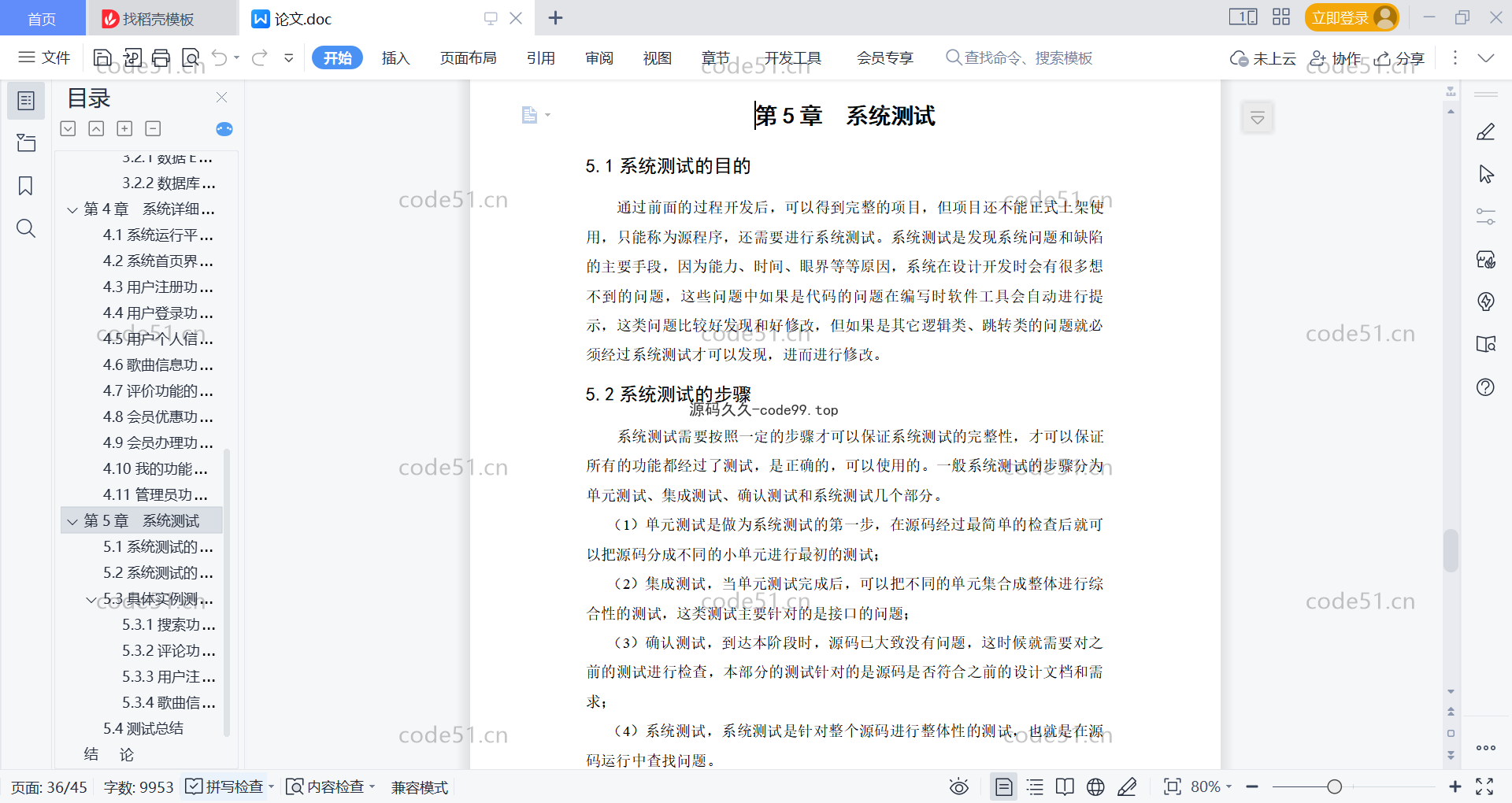Adjust the zoom slider handle
1512x803 pixels.
1334,786
